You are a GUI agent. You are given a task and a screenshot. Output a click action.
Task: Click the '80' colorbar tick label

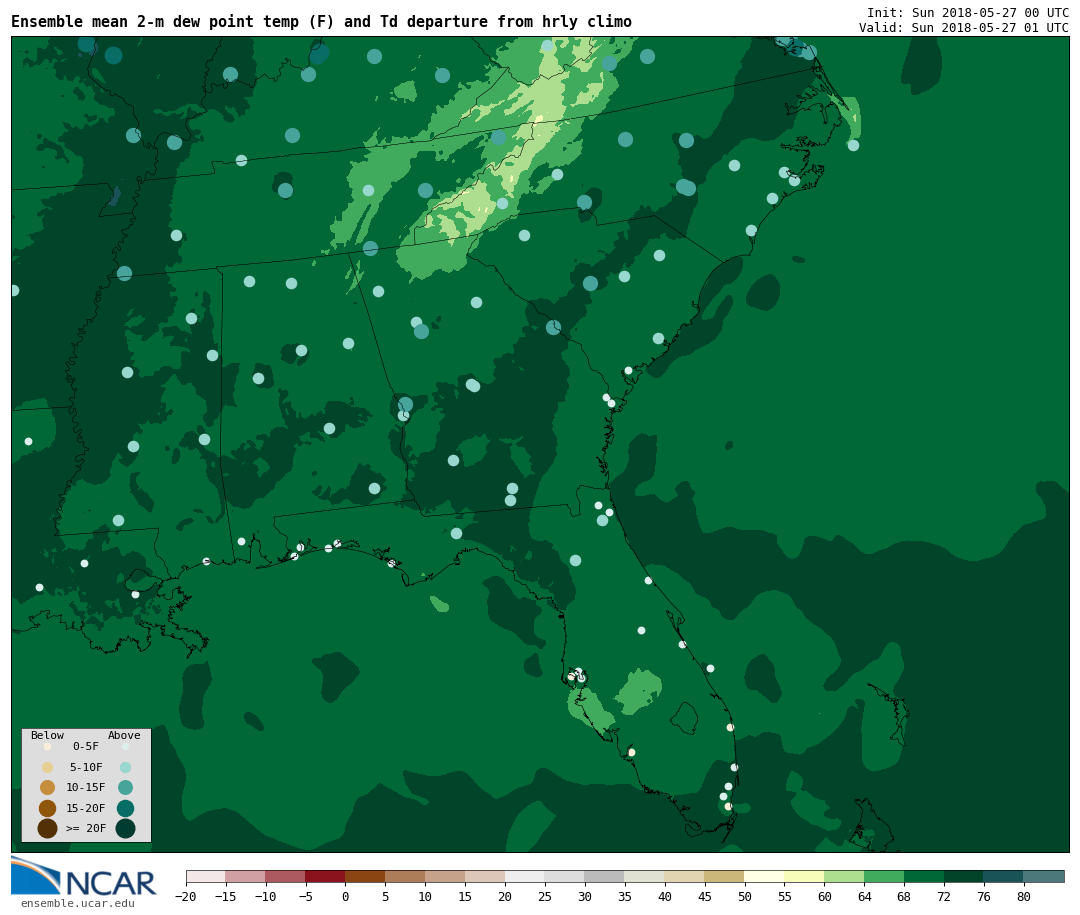click(1024, 897)
